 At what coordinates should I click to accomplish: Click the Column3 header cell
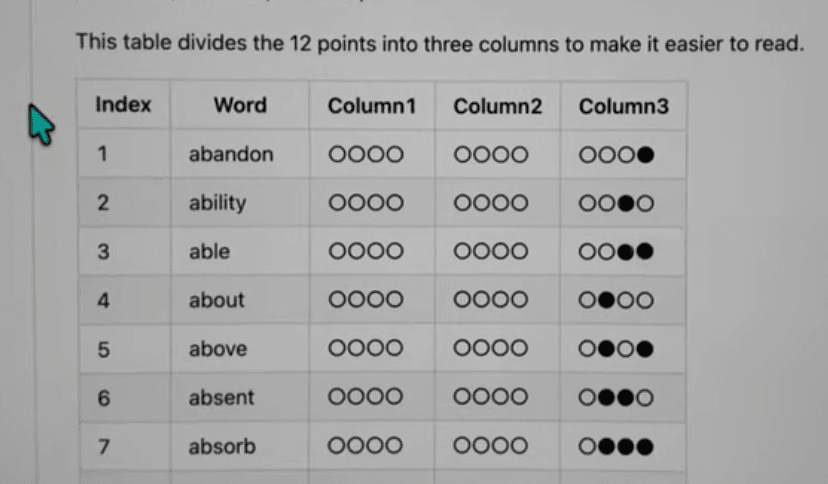click(x=624, y=106)
